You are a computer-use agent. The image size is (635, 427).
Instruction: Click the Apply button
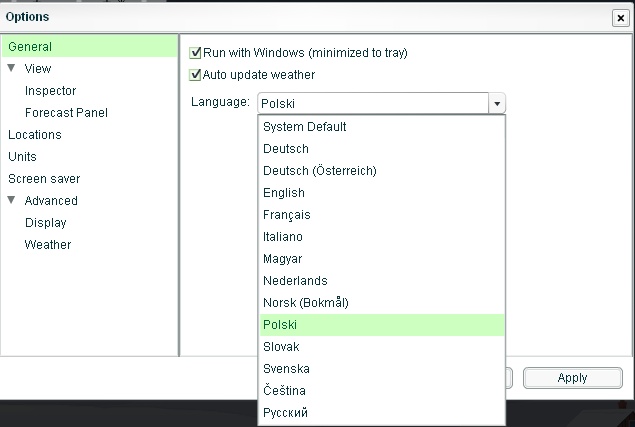[572, 378]
